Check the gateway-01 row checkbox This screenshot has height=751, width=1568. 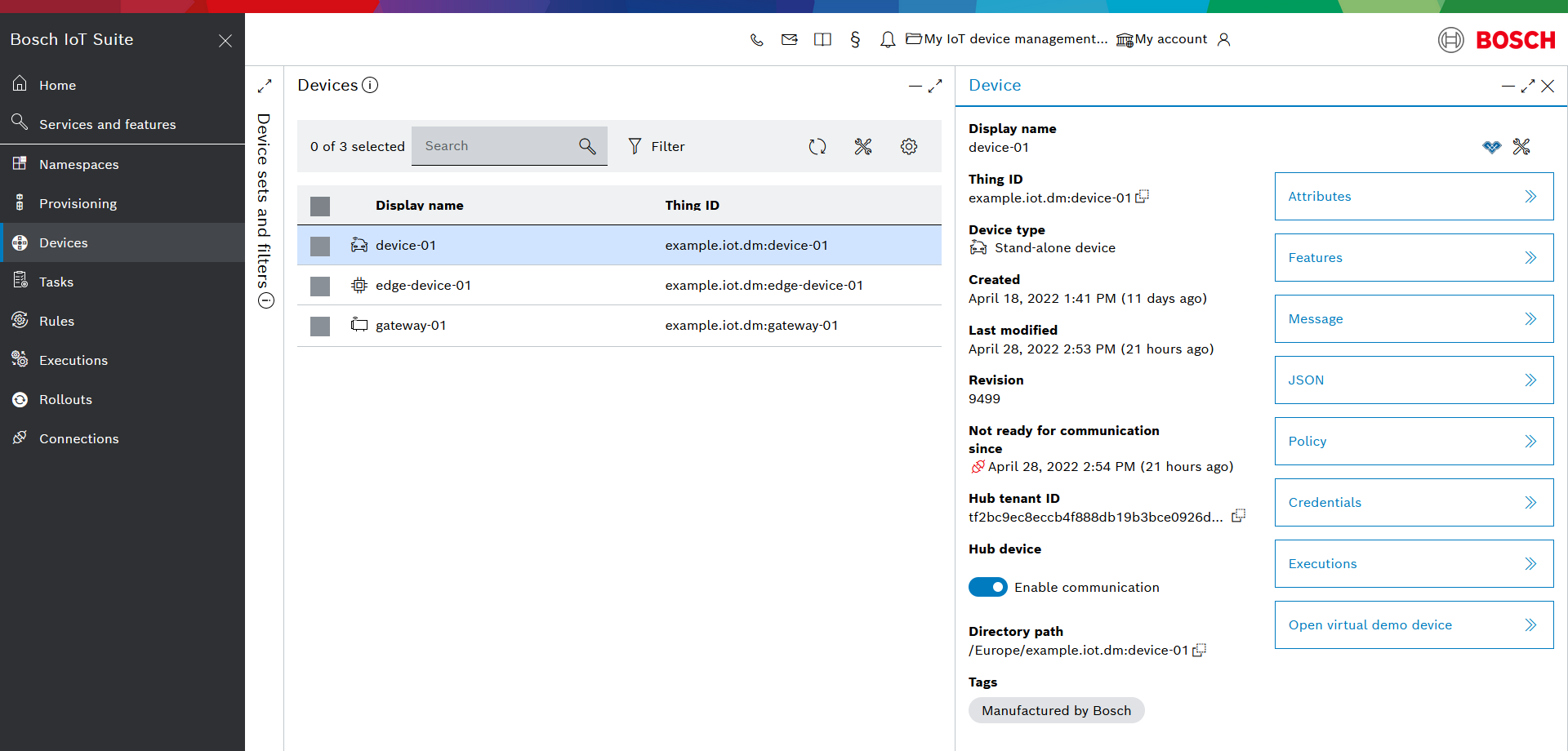pyautogui.click(x=320, y=326)
